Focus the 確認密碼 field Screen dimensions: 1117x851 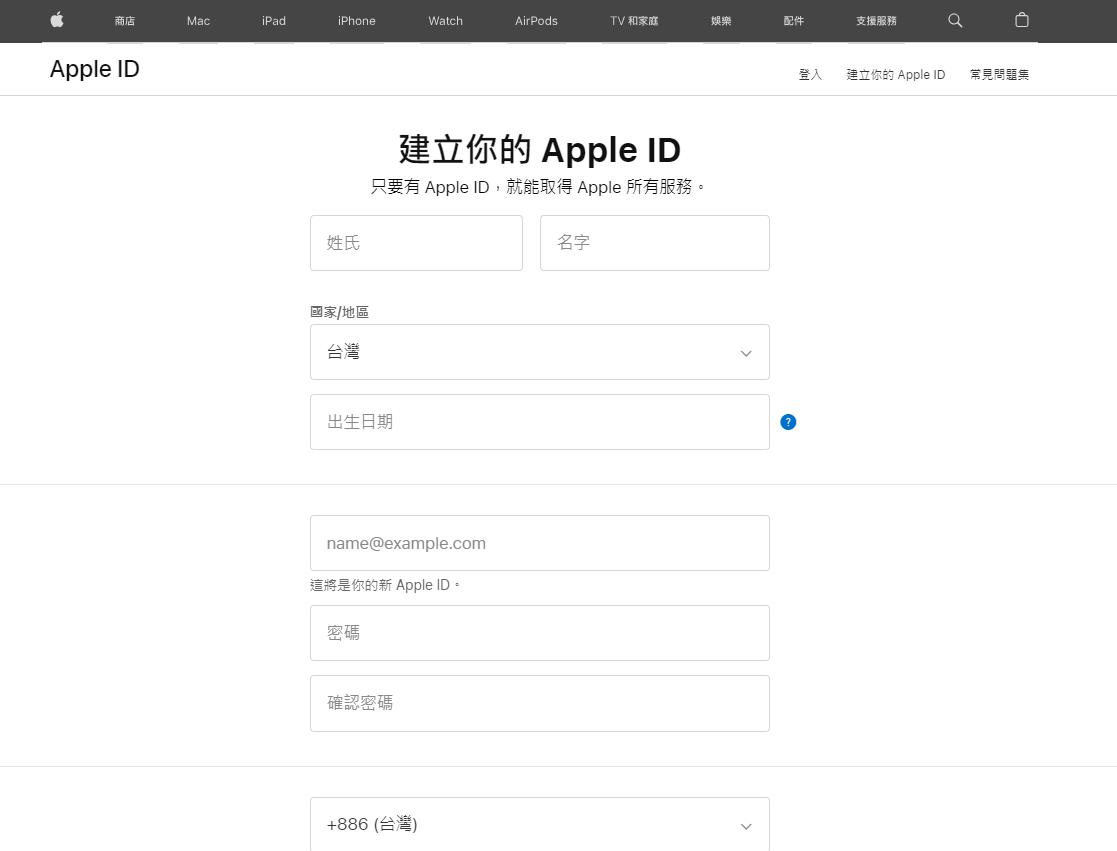point(540,703)
